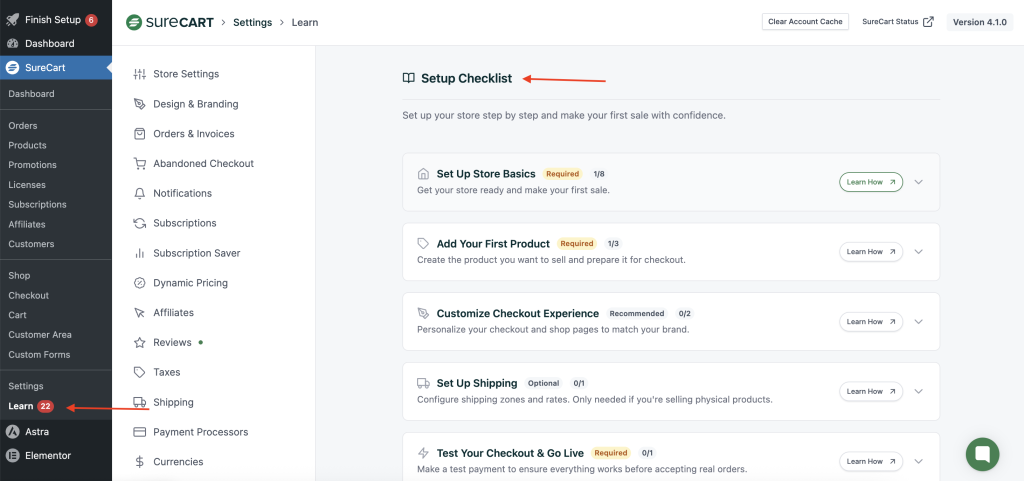The width and height of the screenshot is (1024, 481).
Task: Expand the Test Your Checkout & Go Live section
Action: tap(919, 461)
